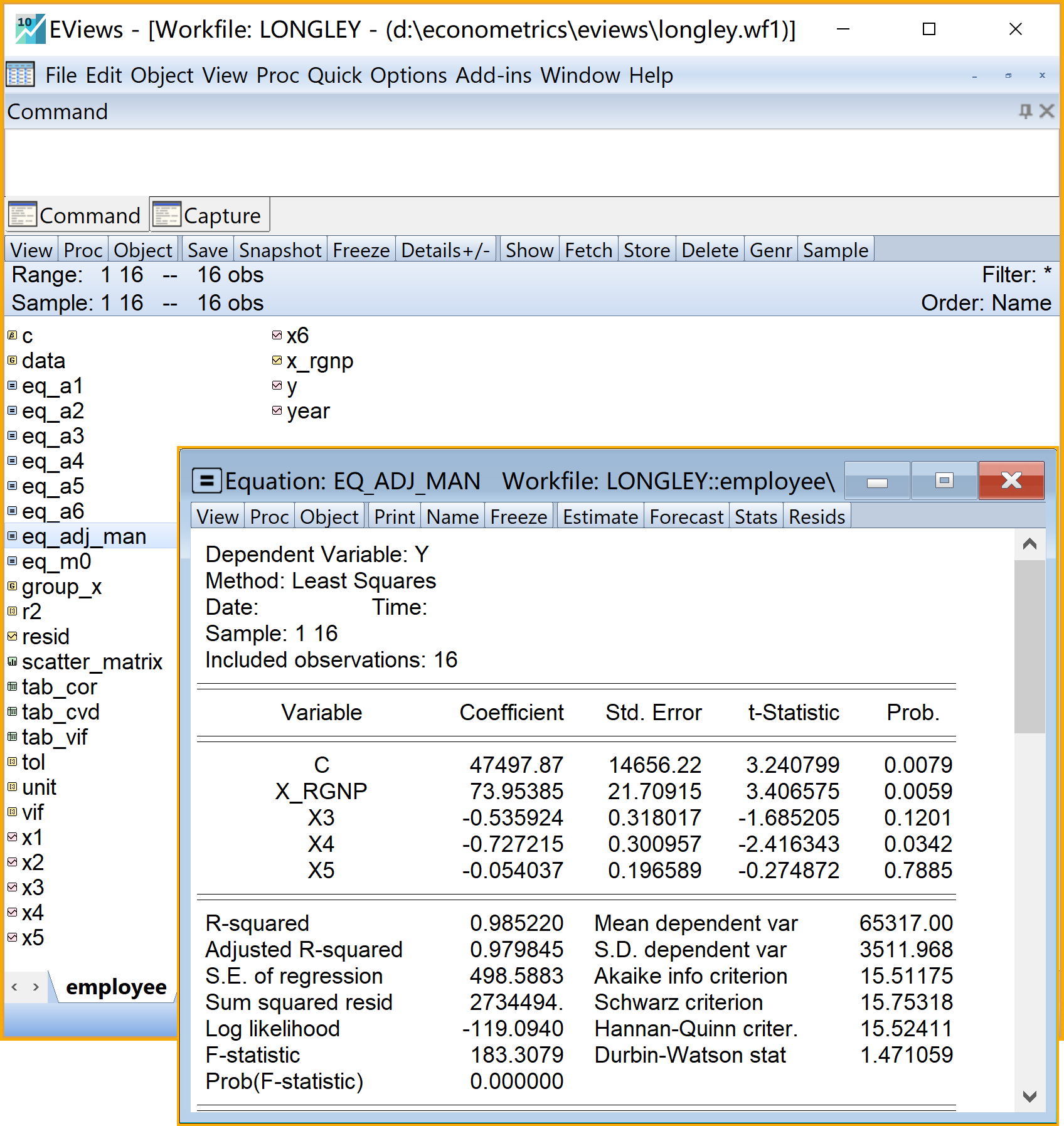The width and height of the screenshot is (1064, 1126).
Task: Pin the Command window with pushpin icon
Action: point(1025,112)
